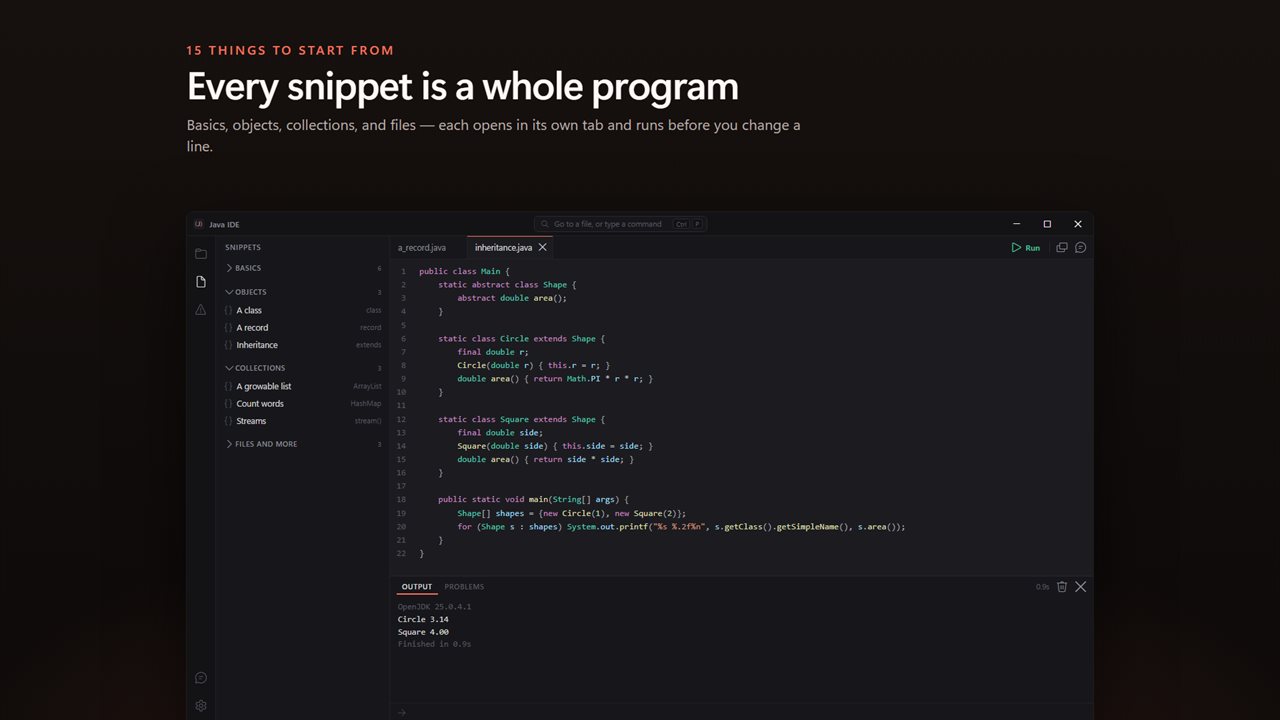
Task: Click the SNIPPETS panel heading
Action: pyautogui.click(x=243, y=247)
